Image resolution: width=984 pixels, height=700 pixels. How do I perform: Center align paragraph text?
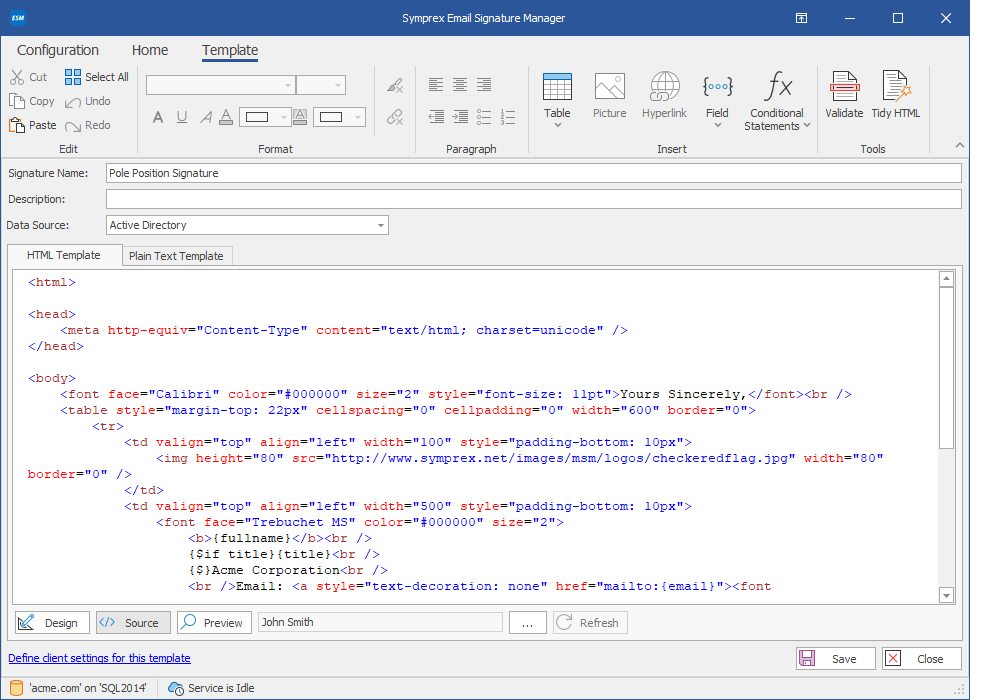point(460,84)
